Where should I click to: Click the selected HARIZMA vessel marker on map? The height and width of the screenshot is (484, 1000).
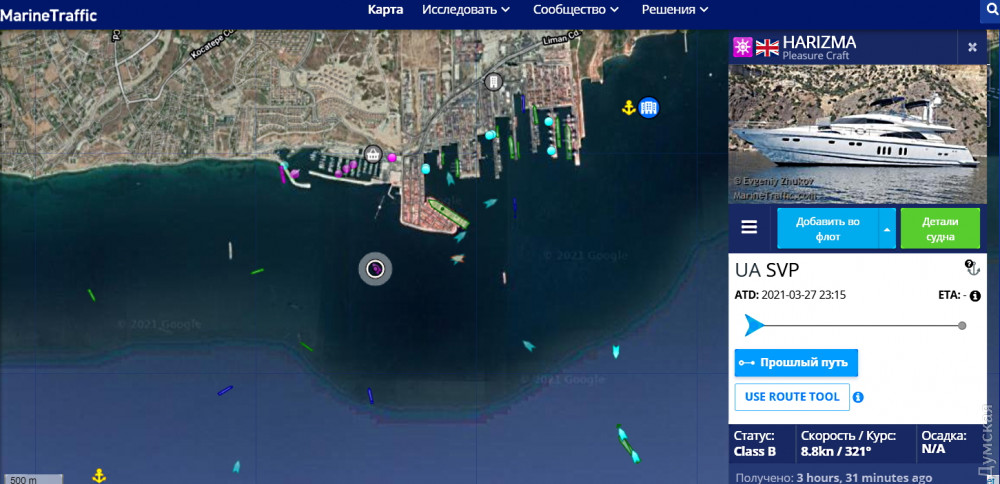375,269
